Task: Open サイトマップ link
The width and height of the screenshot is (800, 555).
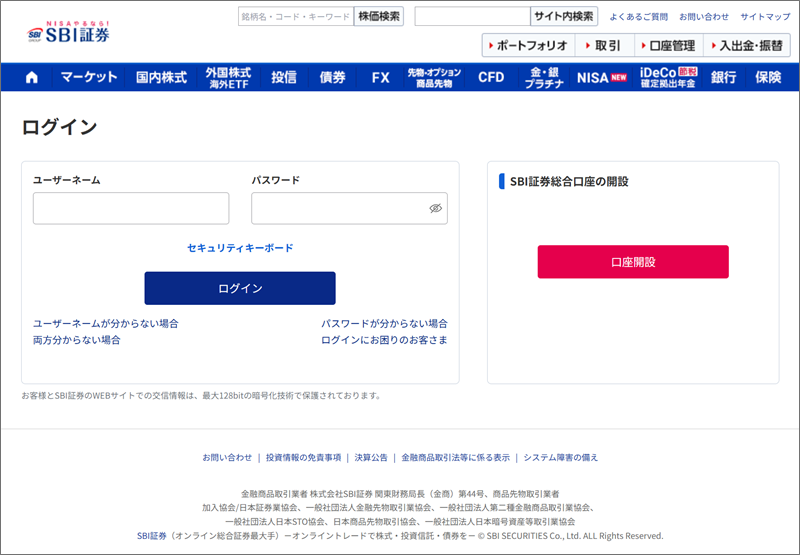Action: (x=765, y=17)
